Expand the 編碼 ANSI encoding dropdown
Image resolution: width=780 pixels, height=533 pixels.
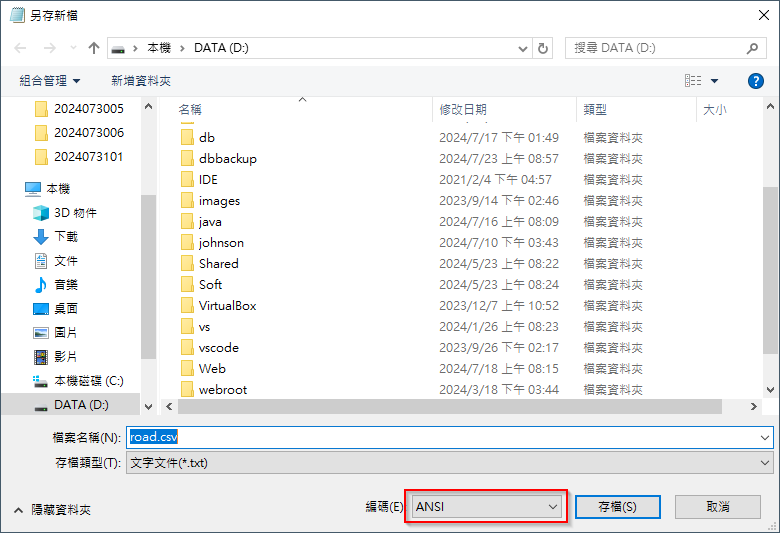(487, 507)
